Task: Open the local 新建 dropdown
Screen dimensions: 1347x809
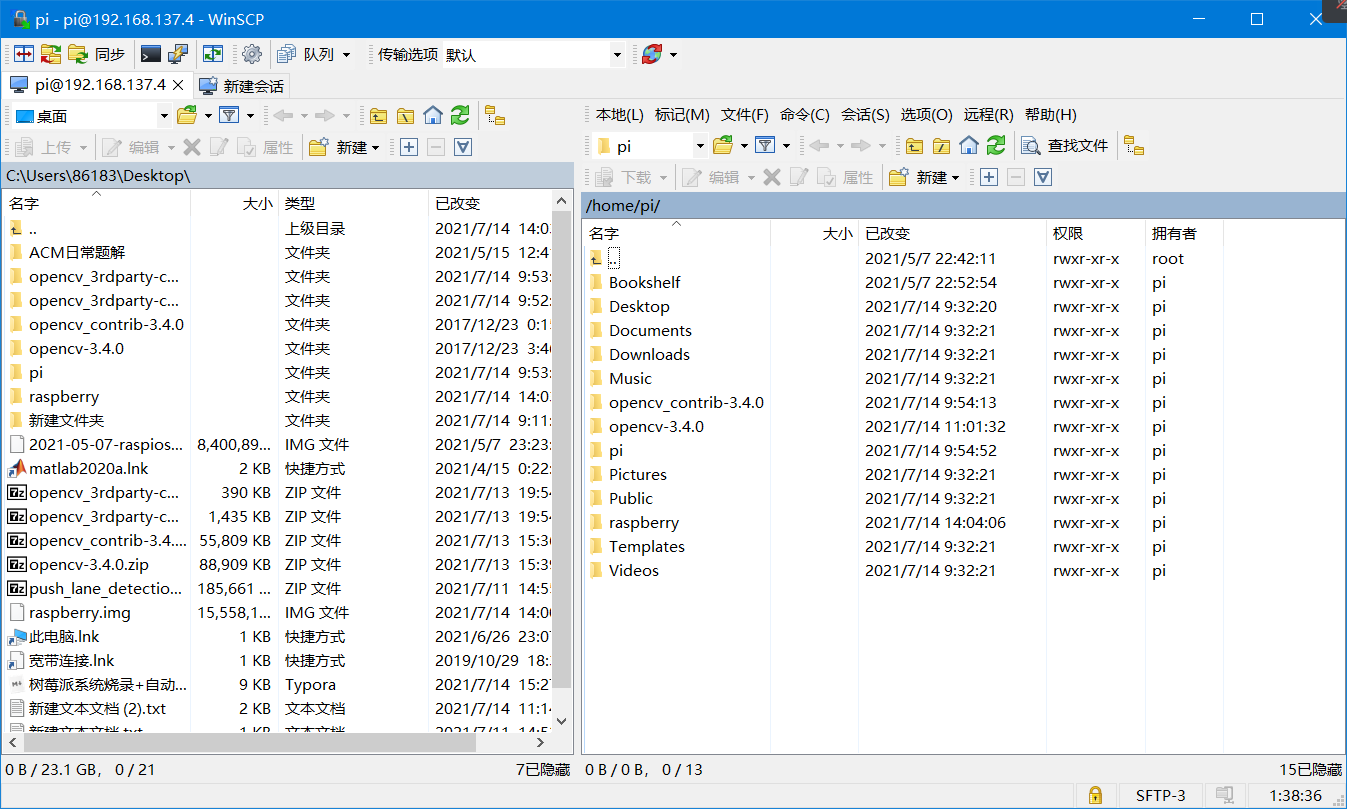Action: pos(345,147)
